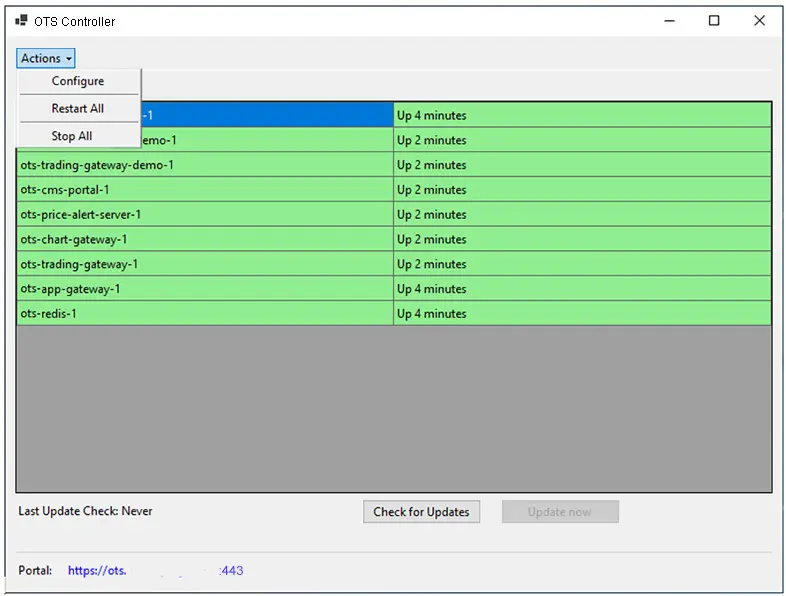This screenshot has width=786, height=596.
Task: Click the OTS Controller title bar icon
Action: tap(21, 21)
